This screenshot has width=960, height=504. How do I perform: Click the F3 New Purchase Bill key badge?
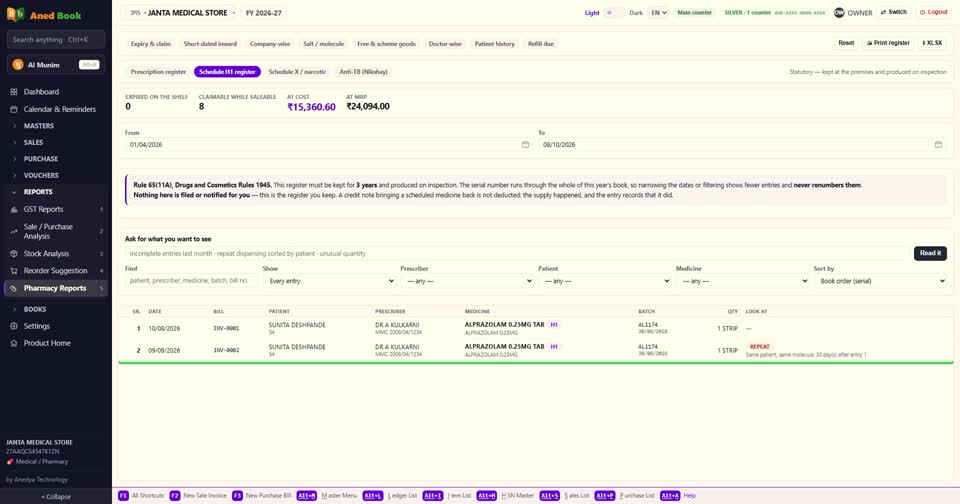[x=237, y=495]
